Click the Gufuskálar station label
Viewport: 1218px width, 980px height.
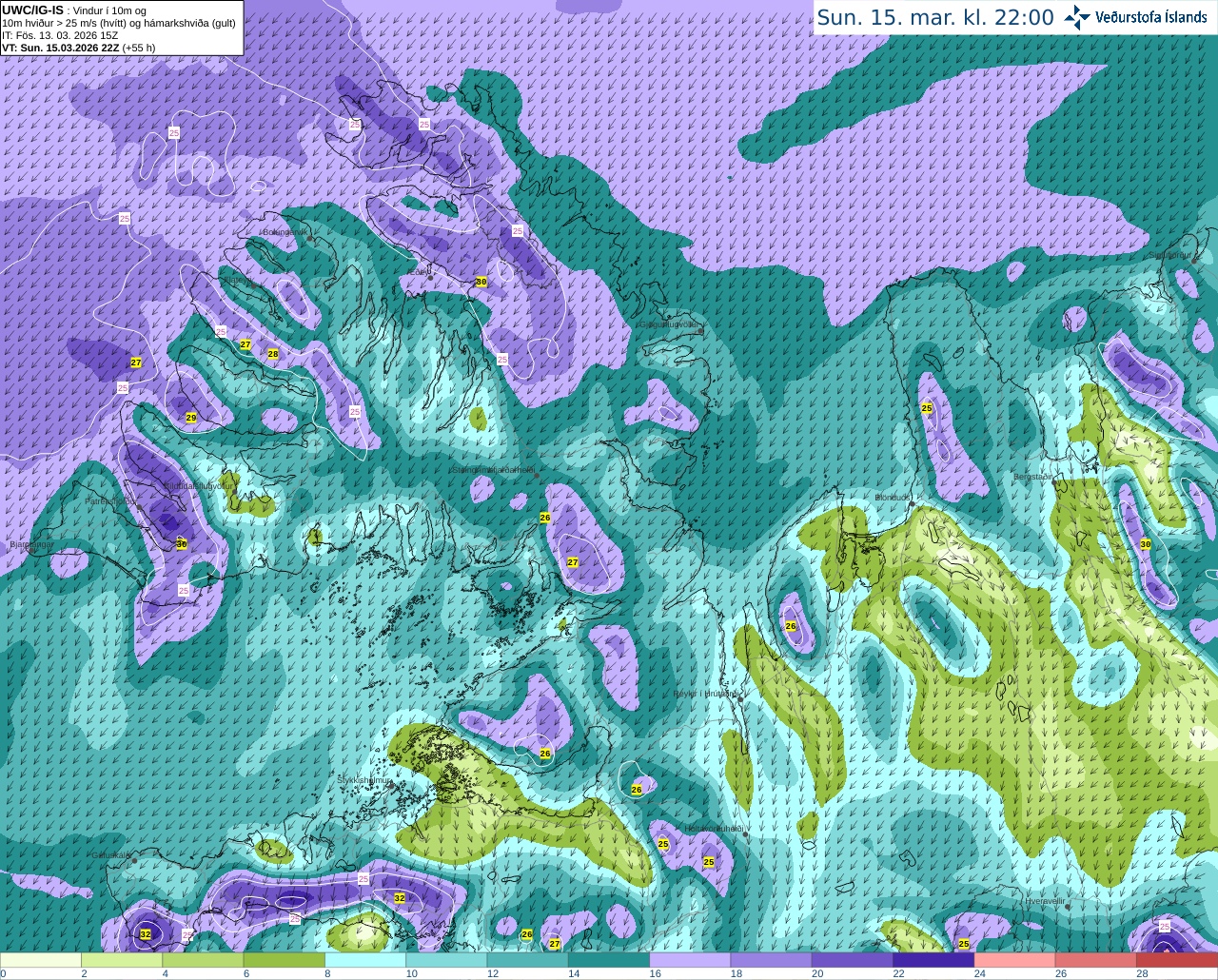[x=111, y=854]
